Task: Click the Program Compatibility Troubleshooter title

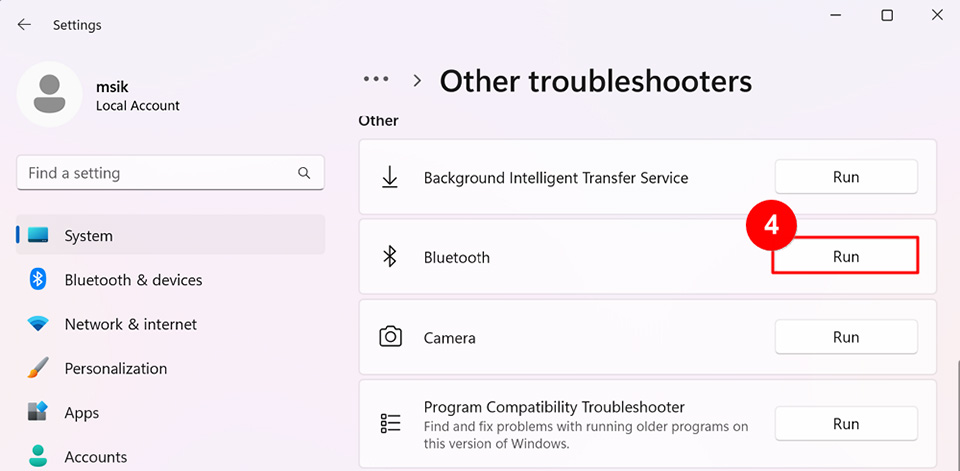Action: pyautogui.click(x=554, y=407)
